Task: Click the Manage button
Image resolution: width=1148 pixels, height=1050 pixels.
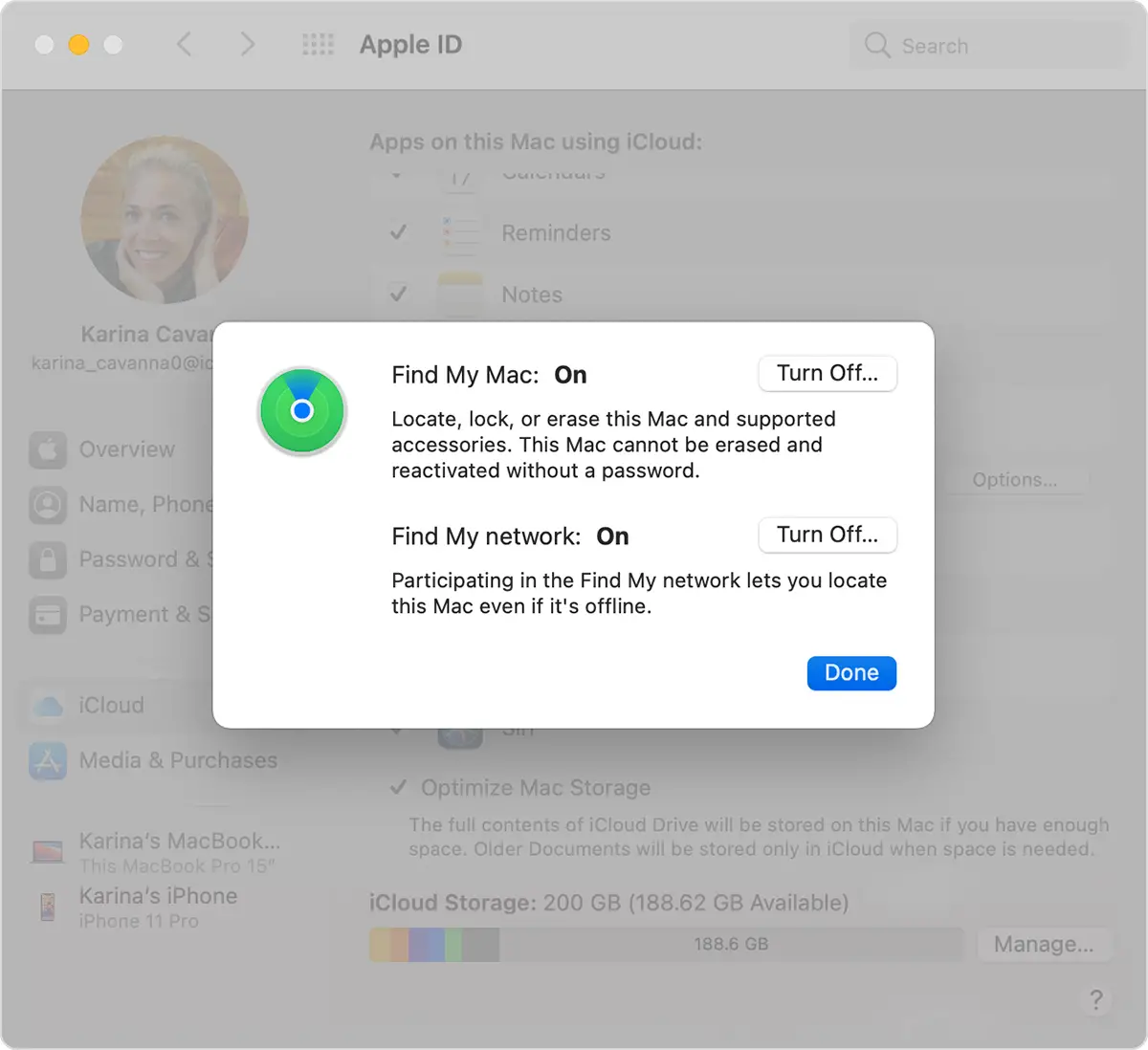Action: [x=1043, y=945]
